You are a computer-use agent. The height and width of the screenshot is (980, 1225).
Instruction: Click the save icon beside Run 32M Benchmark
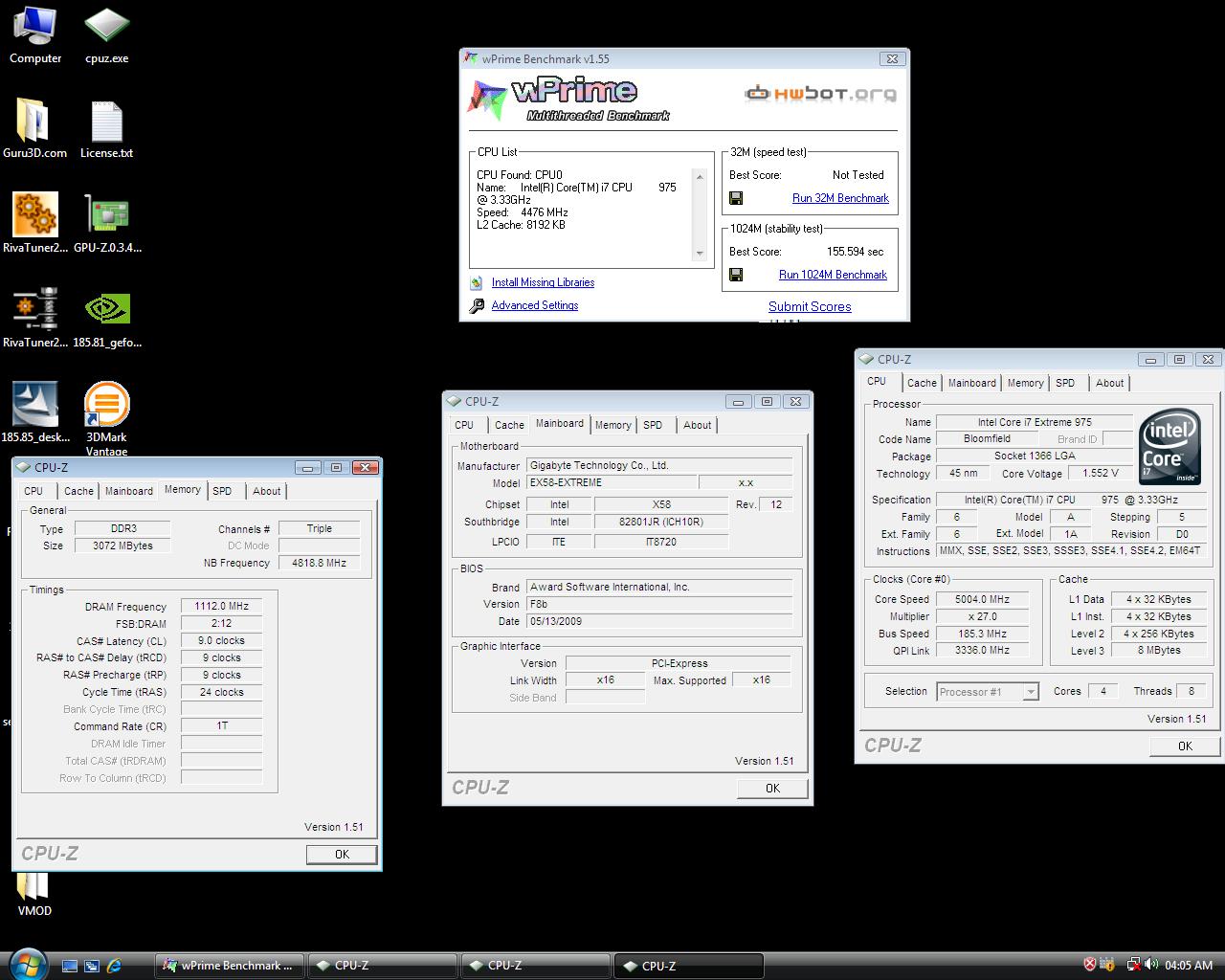(x=736, y=198)
